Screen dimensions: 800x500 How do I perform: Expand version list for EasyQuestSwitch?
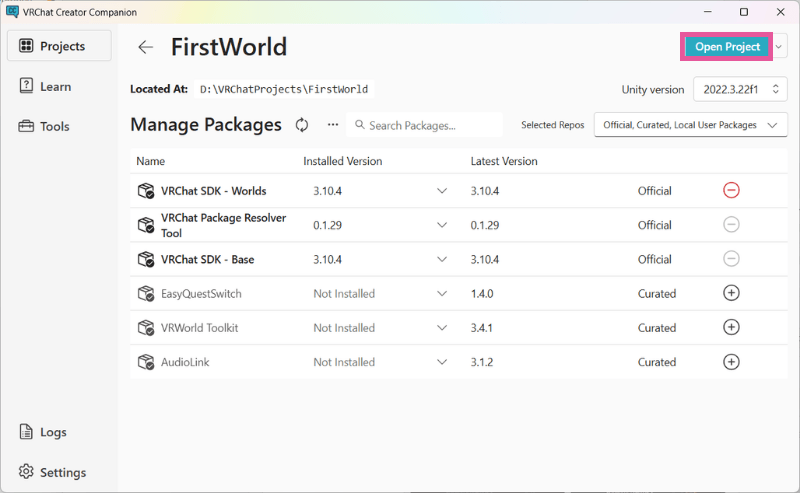coord(442,293)
